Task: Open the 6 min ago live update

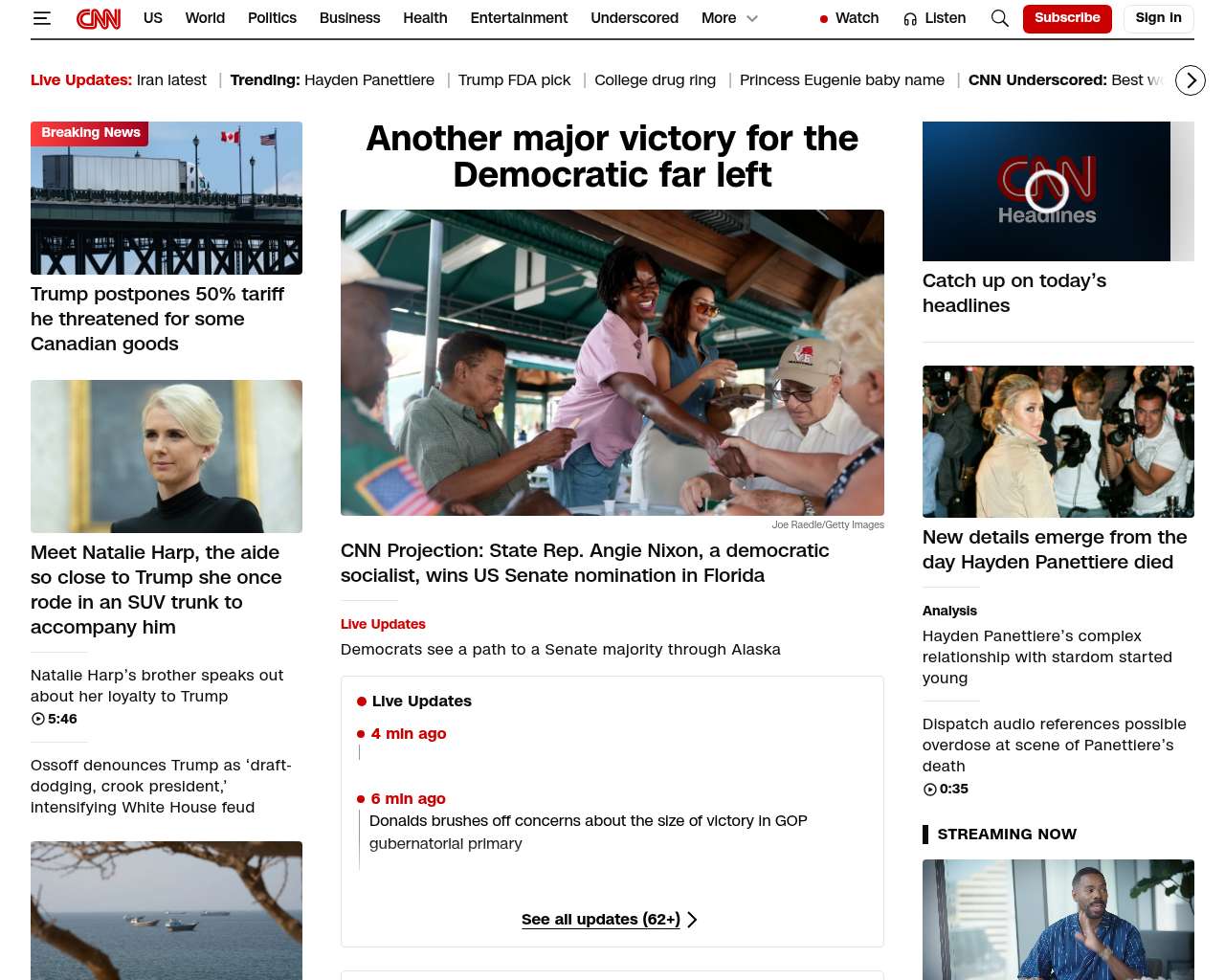Action: (409, 798)
